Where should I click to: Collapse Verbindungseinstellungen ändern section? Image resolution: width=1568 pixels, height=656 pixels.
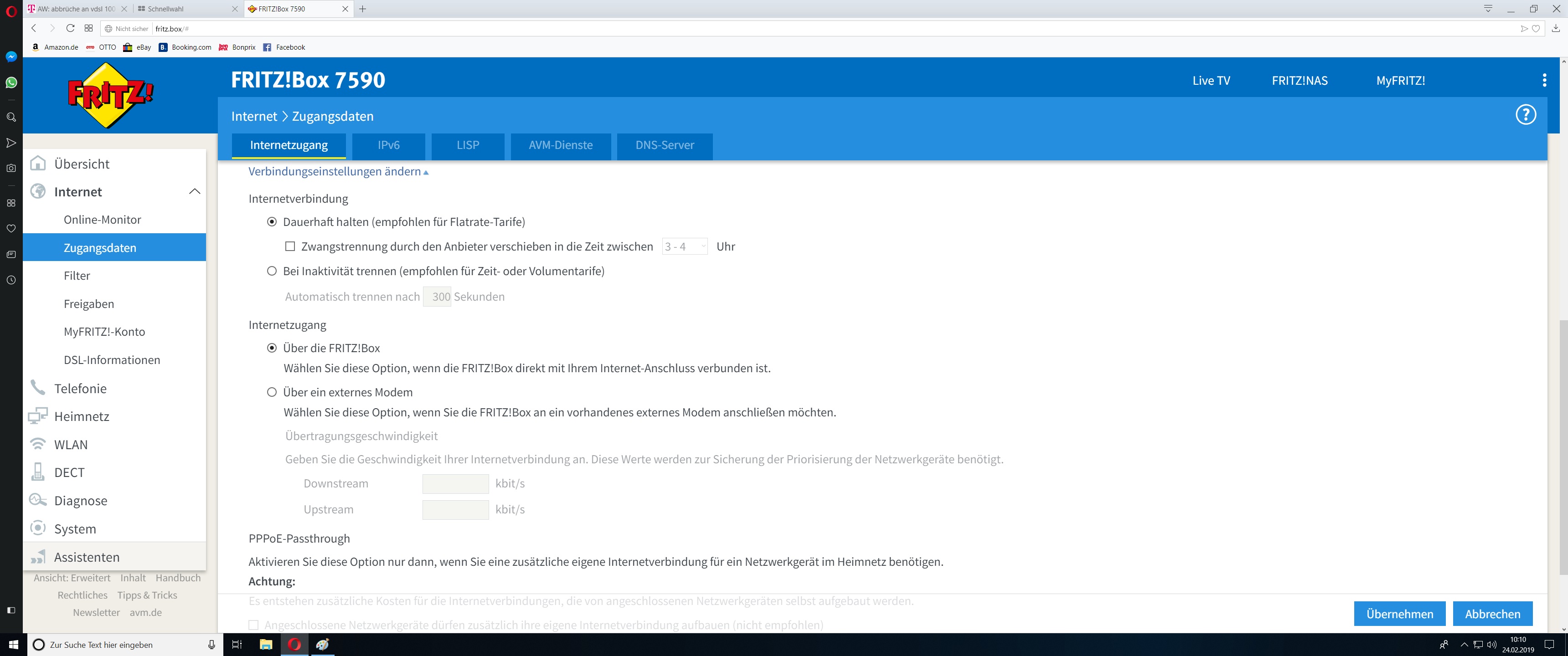click(338, 172)
